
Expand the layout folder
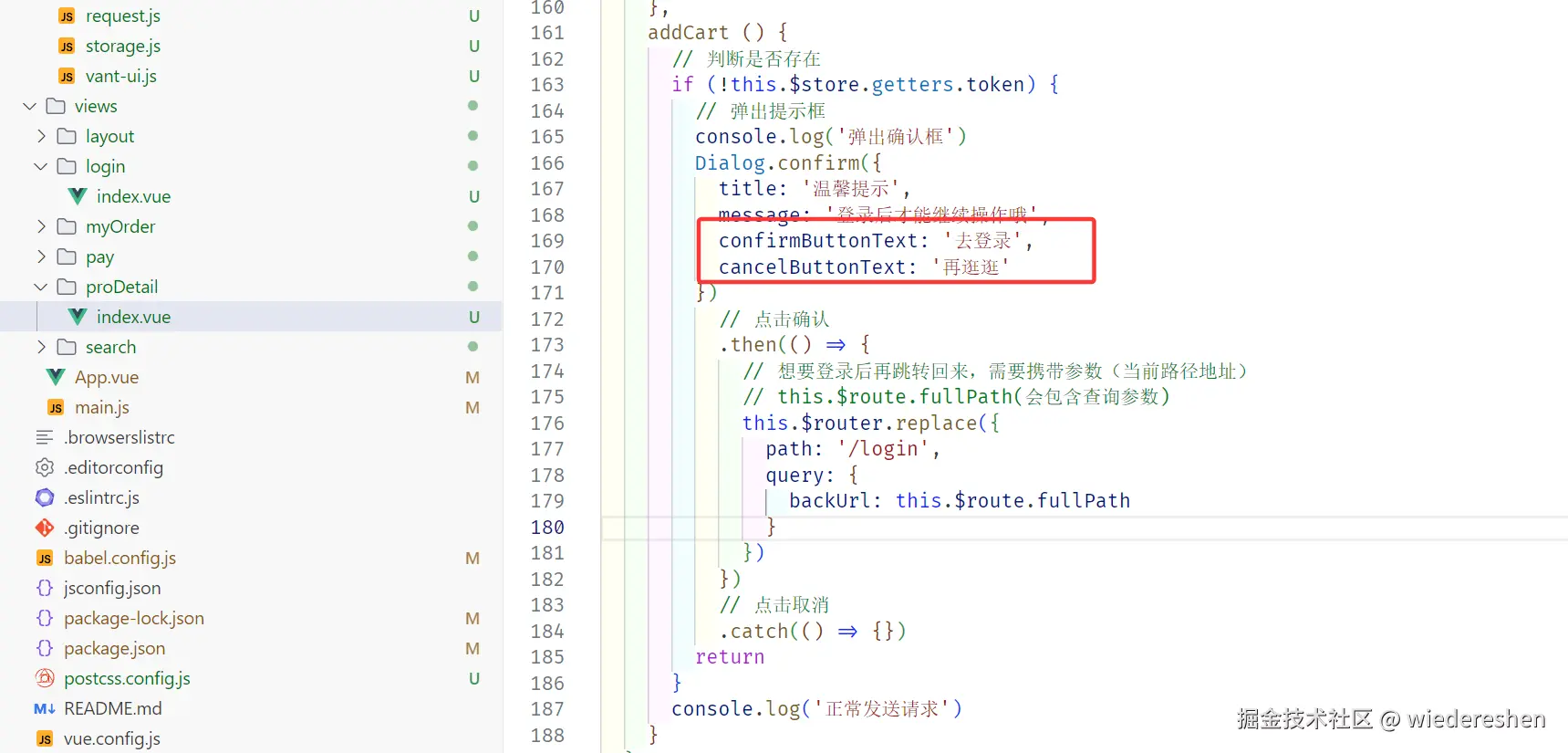pyautogui.click(x=41, y=136)
